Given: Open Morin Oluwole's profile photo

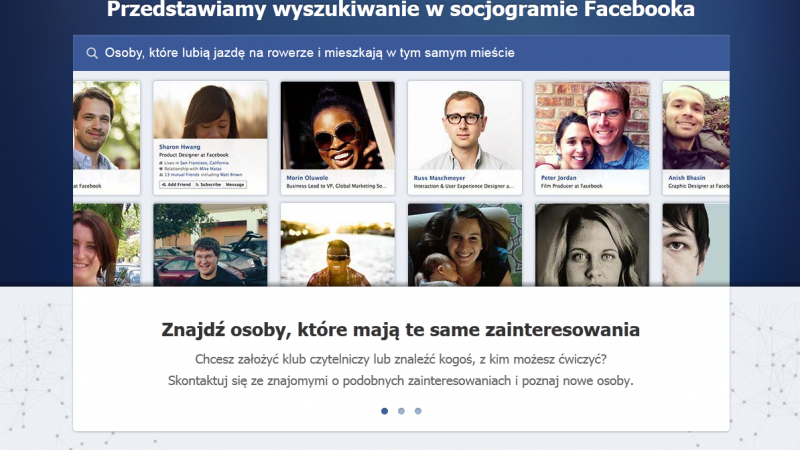Looking at the screenshot, I should click(338, 126).
